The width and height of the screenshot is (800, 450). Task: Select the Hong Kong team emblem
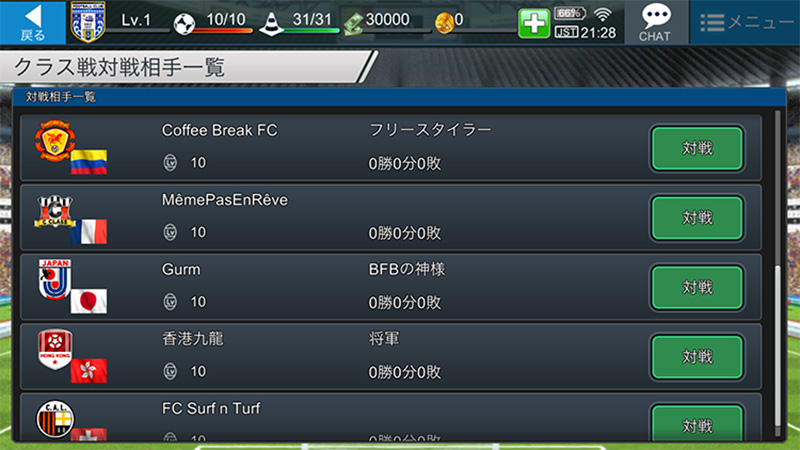coord(55,349)
